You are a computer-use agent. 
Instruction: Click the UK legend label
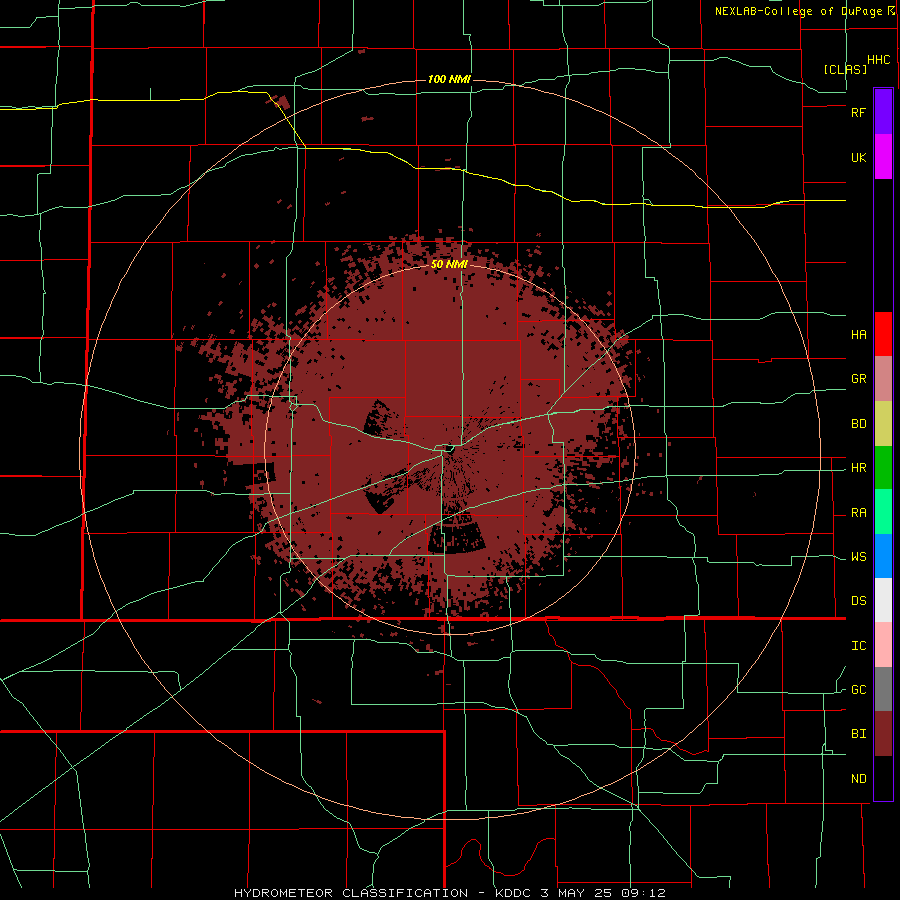click(858, 157)
